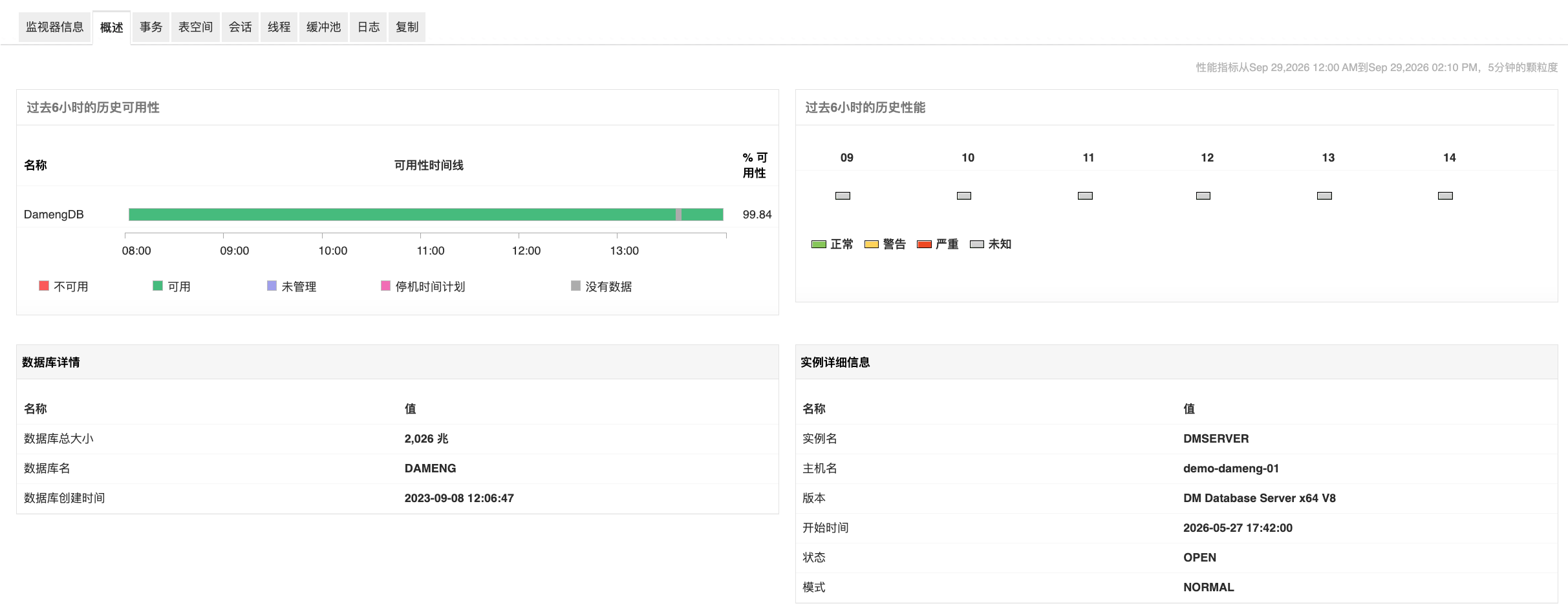Image resolution: width=1568 pixels, height=610 pixels.
Task: Click the DAMENG database name value
Action: [430, 468]
